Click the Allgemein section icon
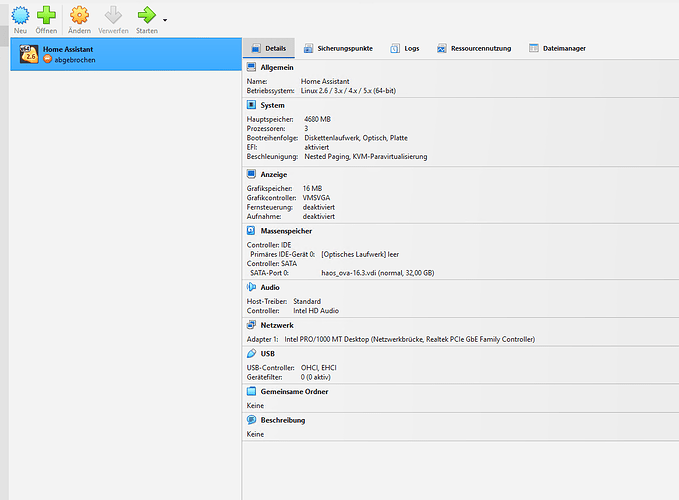 click(251, 67)
